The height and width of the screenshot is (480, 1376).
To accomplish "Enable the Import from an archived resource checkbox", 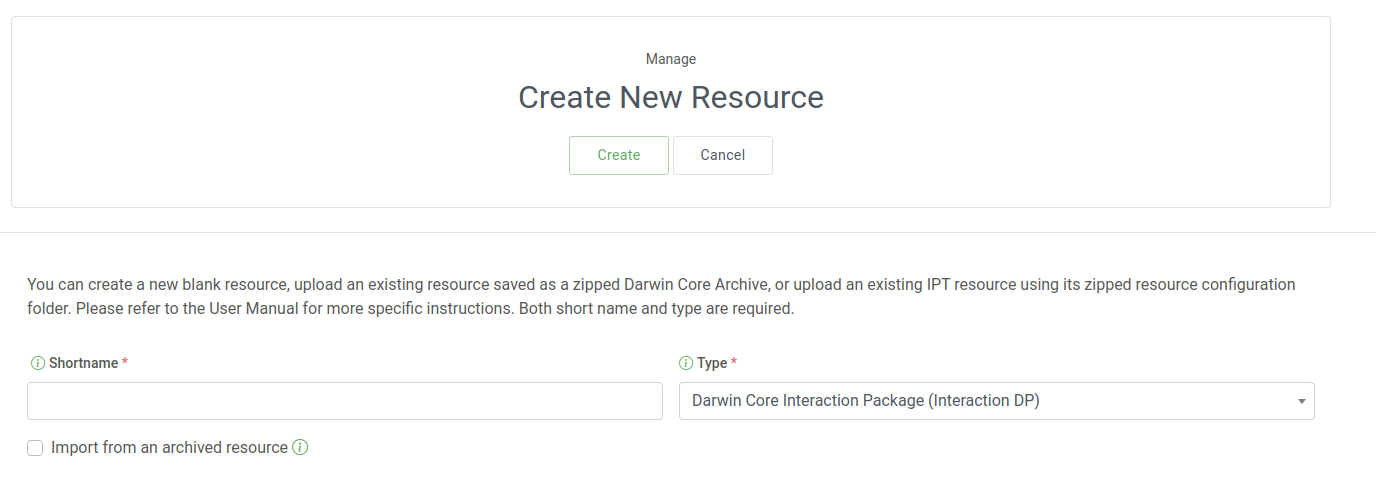I will (x=35, y=448).
